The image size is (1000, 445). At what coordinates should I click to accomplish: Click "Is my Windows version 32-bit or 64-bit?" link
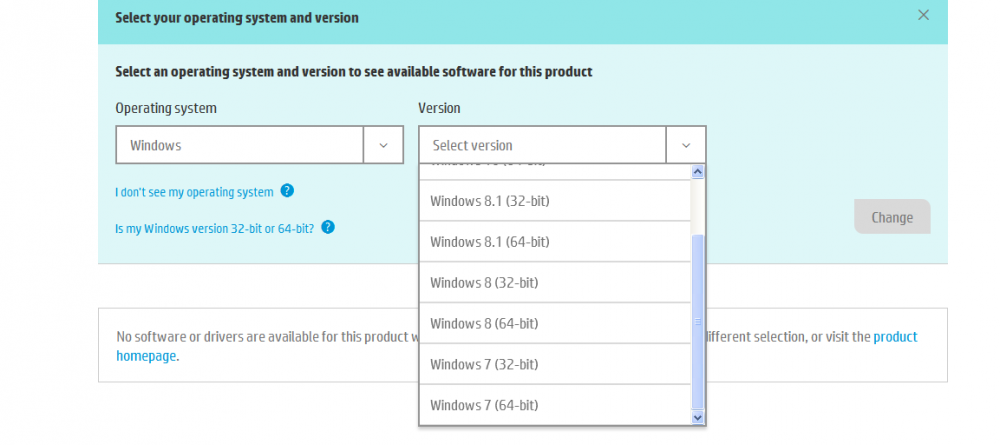click(214, 228)
